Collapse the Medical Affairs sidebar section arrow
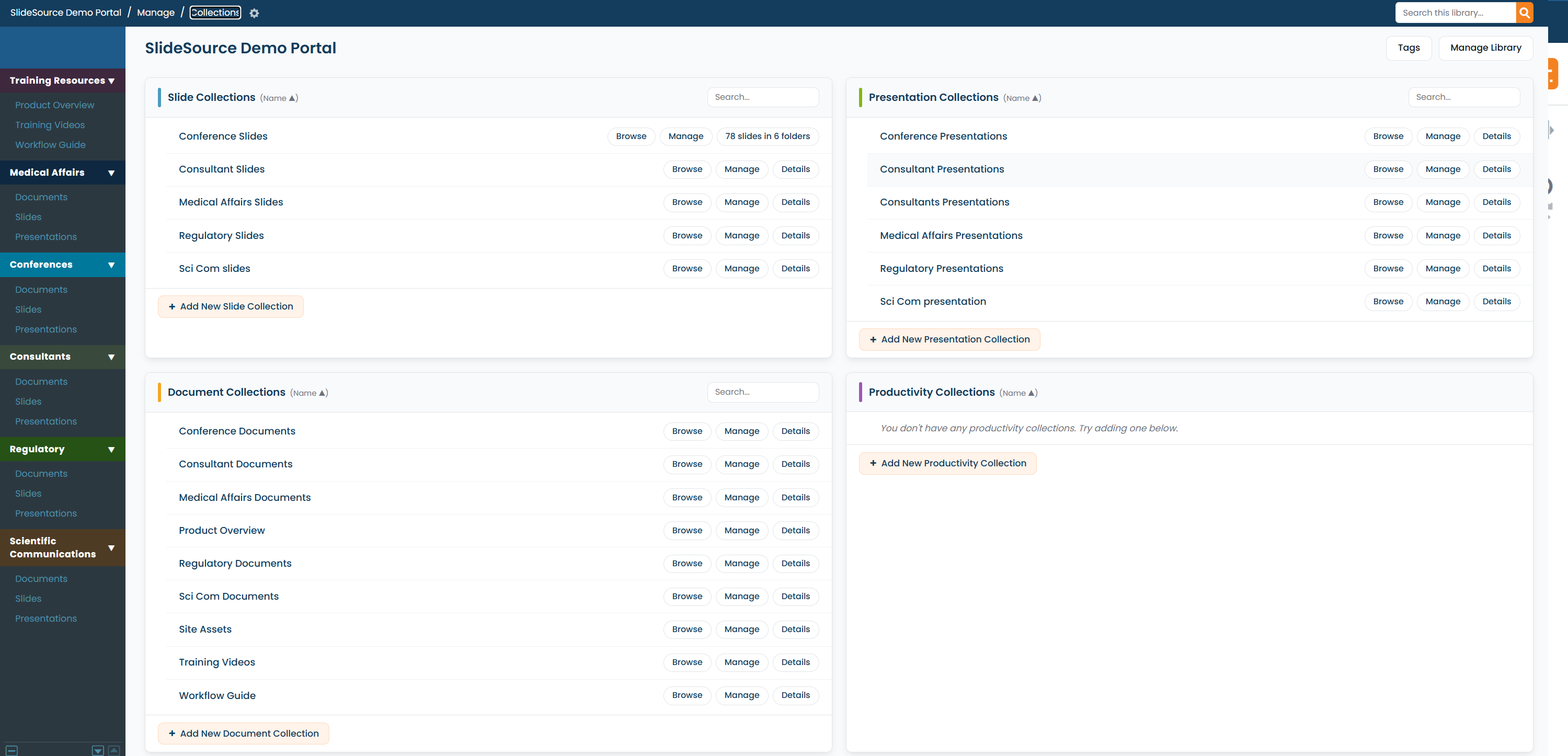 coord(111,173)
